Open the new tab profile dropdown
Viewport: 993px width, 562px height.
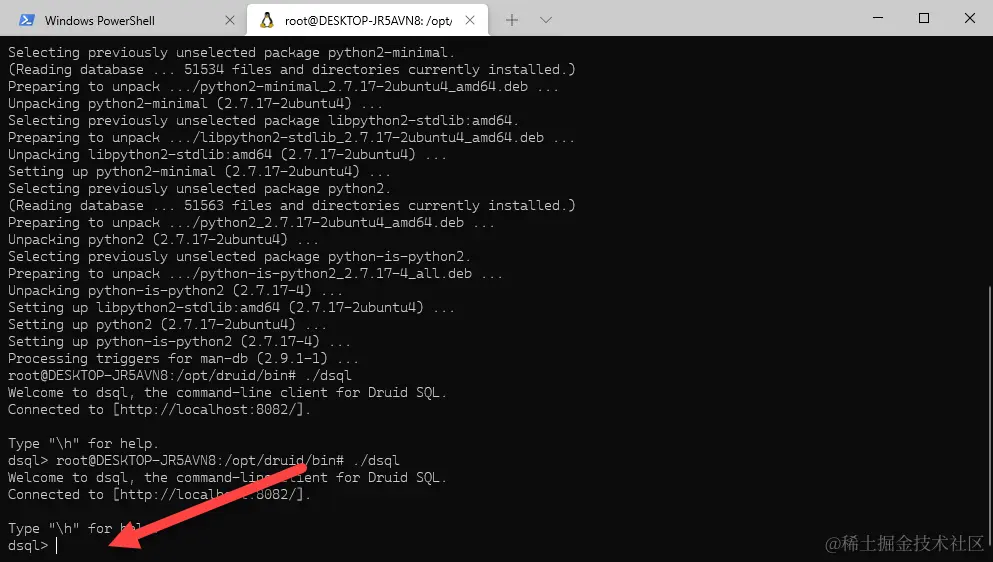coord(546,20)
